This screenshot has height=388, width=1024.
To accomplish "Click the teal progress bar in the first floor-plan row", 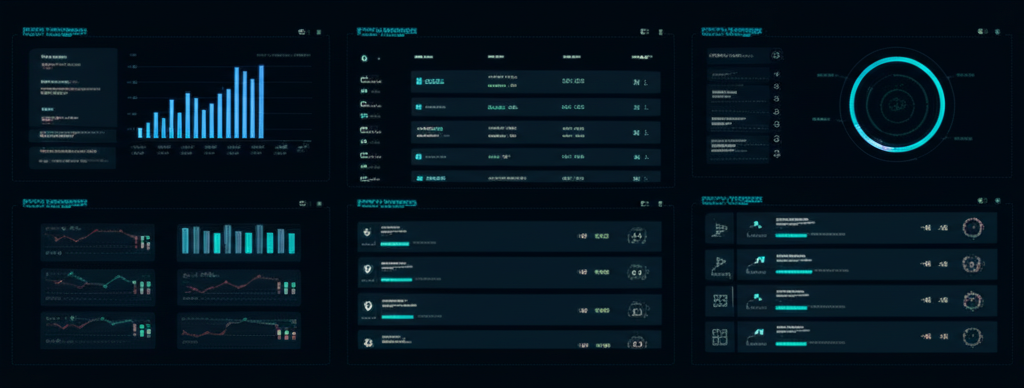I will 793,235.
